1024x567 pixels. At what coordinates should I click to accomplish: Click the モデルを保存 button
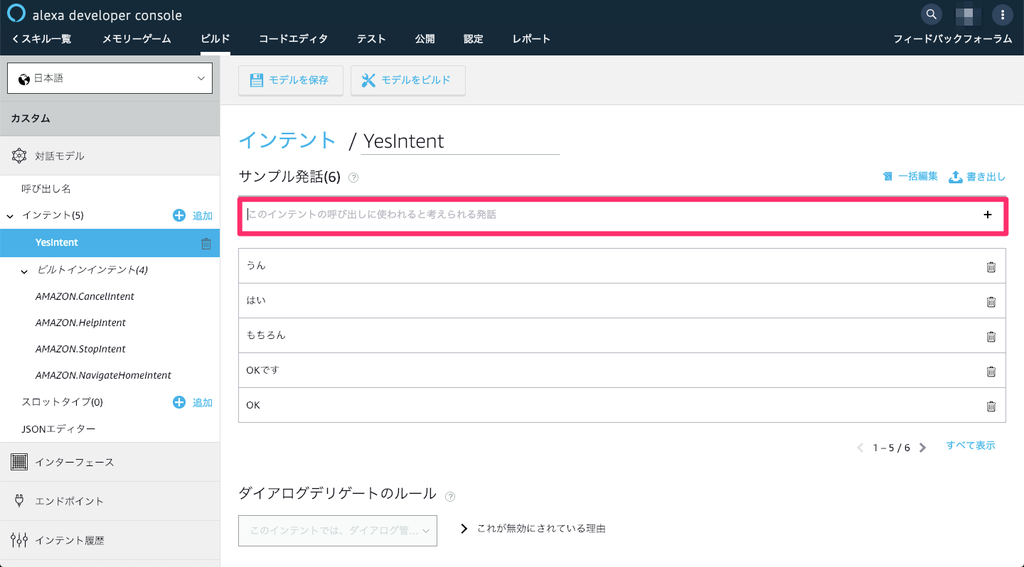(291, 80)
